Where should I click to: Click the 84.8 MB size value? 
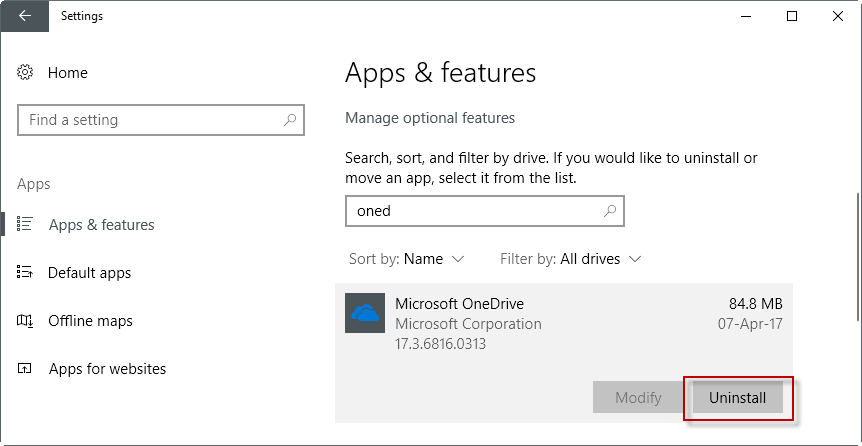tap(755, 304)
